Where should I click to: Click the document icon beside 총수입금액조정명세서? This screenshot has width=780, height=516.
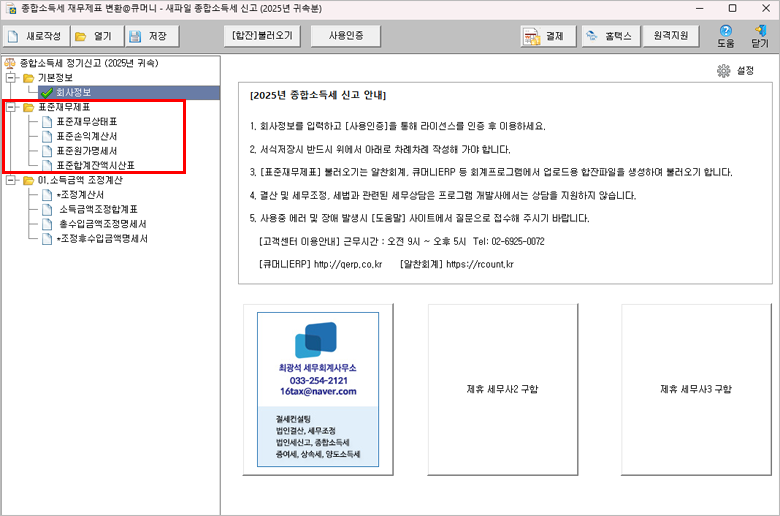[47, 224]
